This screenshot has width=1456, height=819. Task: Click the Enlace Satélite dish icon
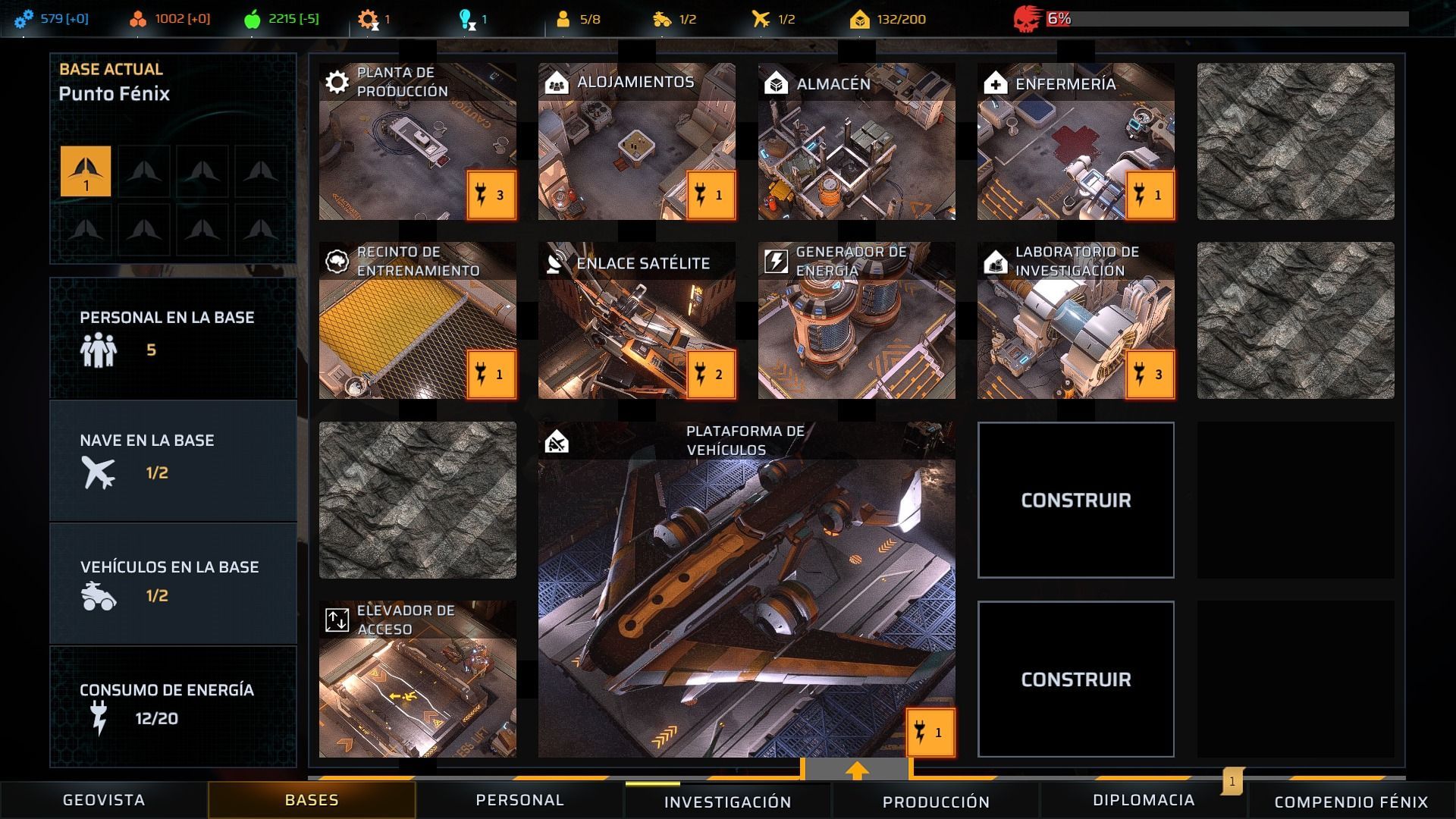coord(557,262)
